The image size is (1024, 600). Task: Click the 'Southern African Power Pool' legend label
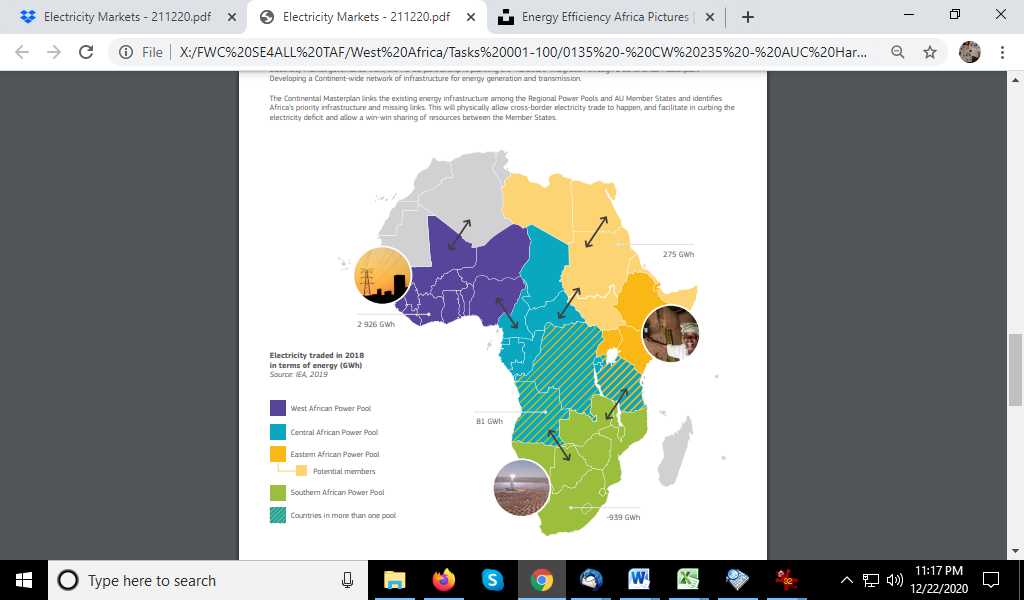pos(338,492)
